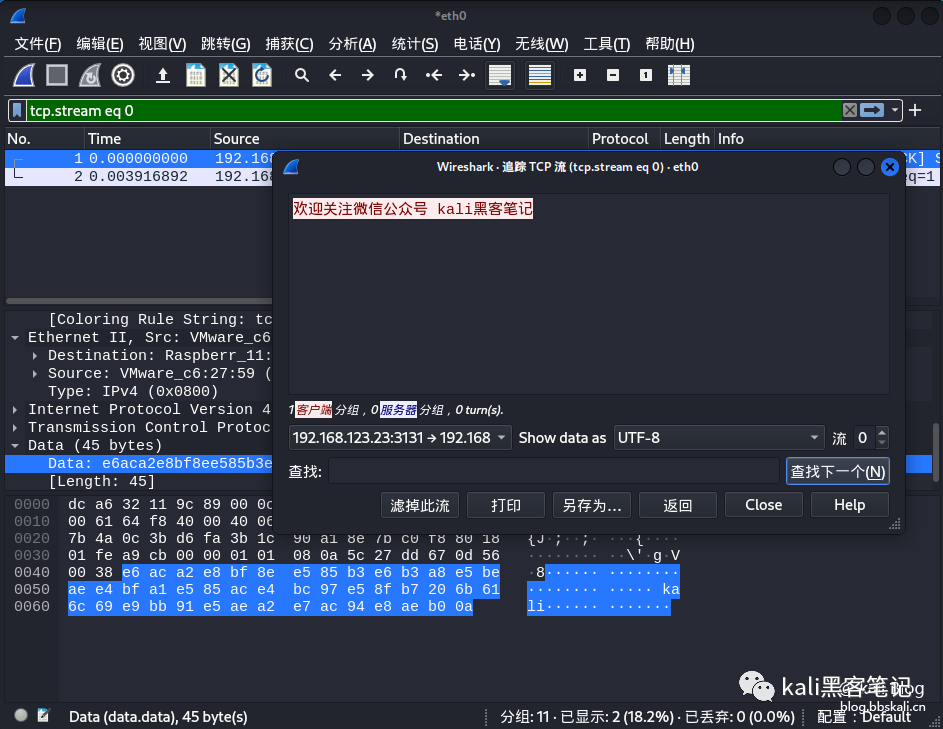The height and width of the screenshot is (729, 943).
Task: Click expert information indicator in status bar
Action: click(21, 715)
